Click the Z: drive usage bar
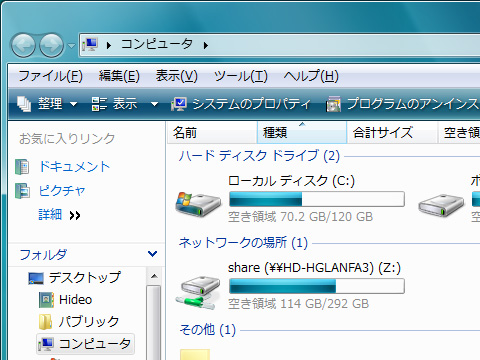Image resolution: width=480 pixels, height=360 pixels. [x=317, y=286]
